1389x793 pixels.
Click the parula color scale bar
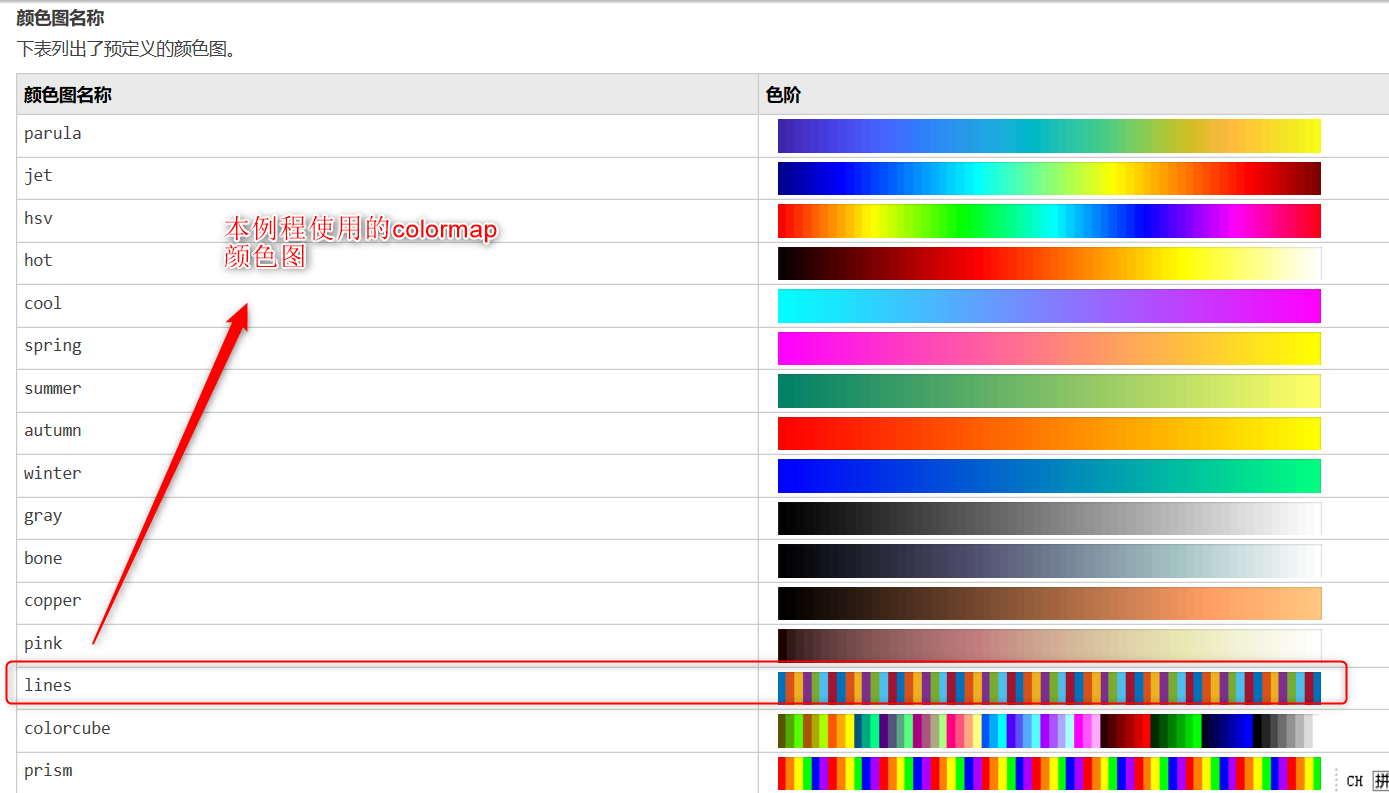coord(1049,136)
